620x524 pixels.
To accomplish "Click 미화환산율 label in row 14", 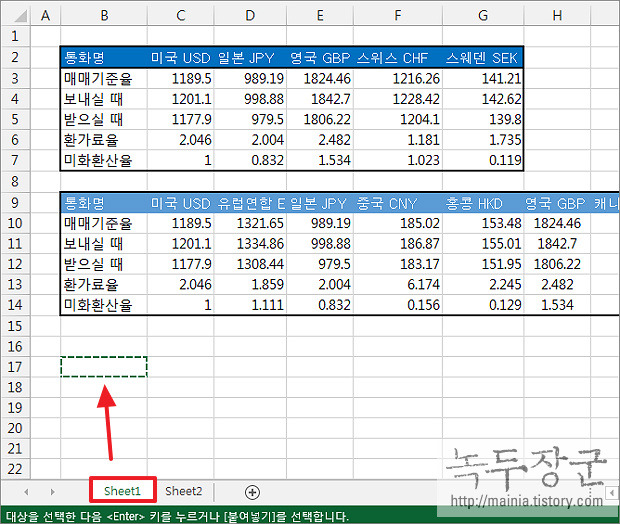I will point(104,305).
